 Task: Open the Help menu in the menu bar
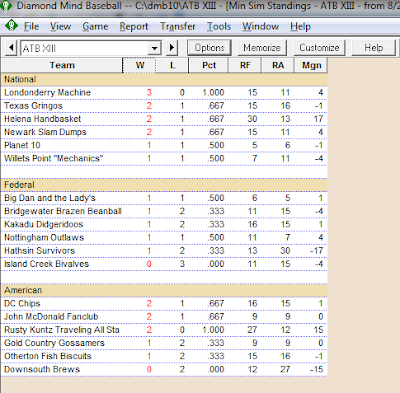[300, 26]
